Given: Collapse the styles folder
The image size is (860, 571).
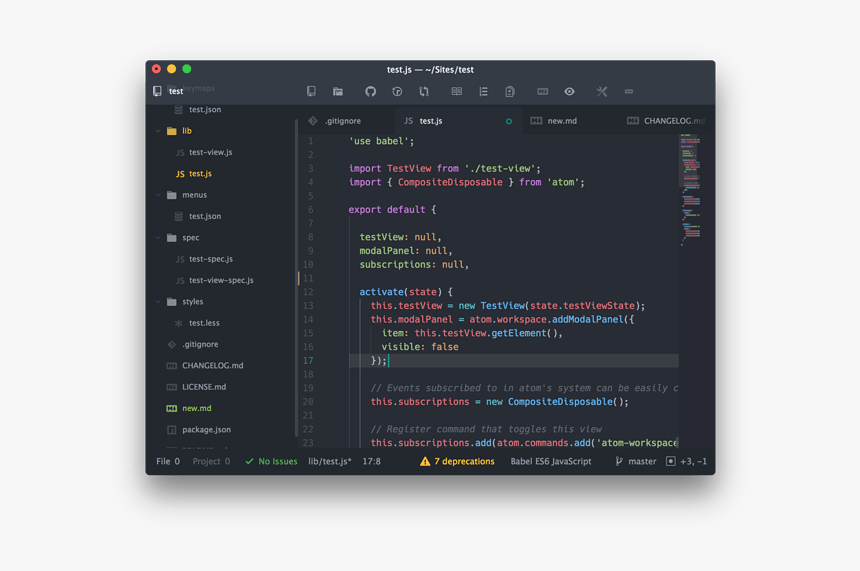Looking at the screenshot, I should [x=158, y=302].
